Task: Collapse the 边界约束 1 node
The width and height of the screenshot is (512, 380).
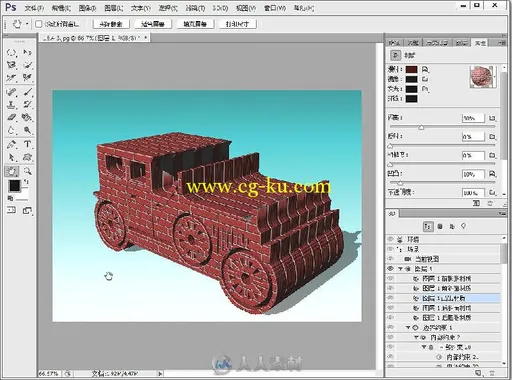Action: (x=408, y=328)
